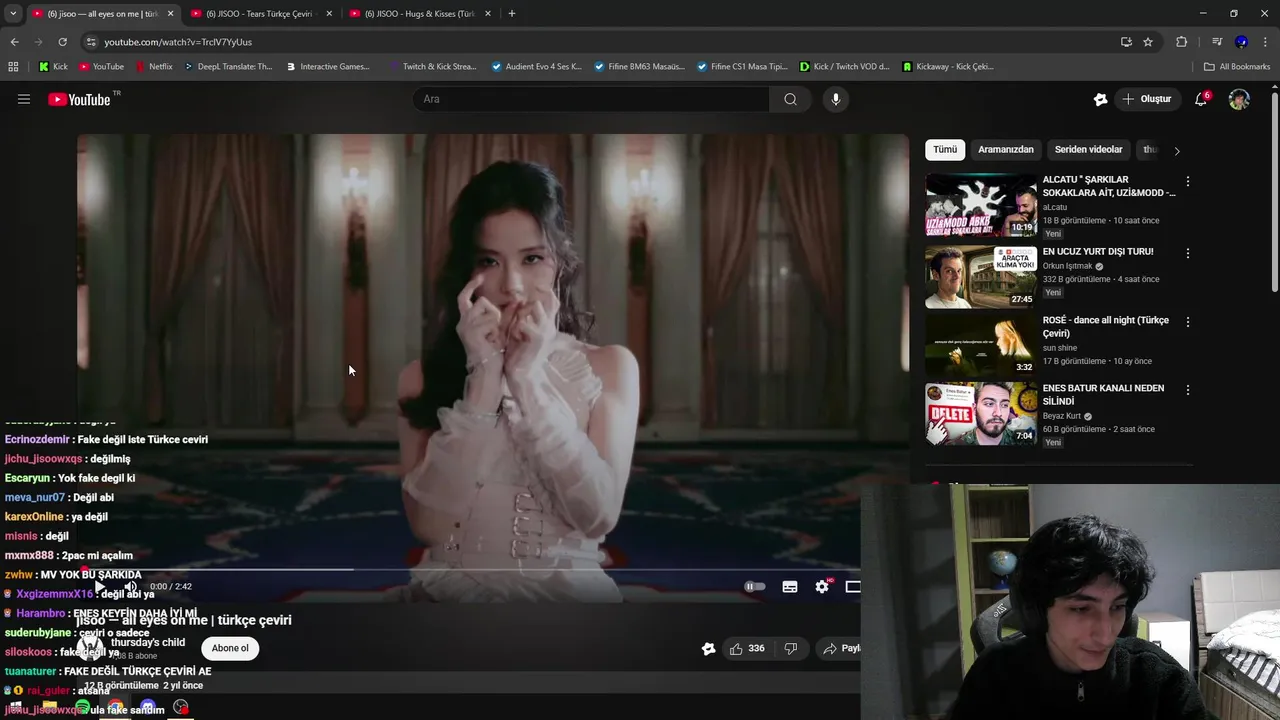Click the icon left of the Oluştur button
1280x720 pixels.
click(1100, 99)
